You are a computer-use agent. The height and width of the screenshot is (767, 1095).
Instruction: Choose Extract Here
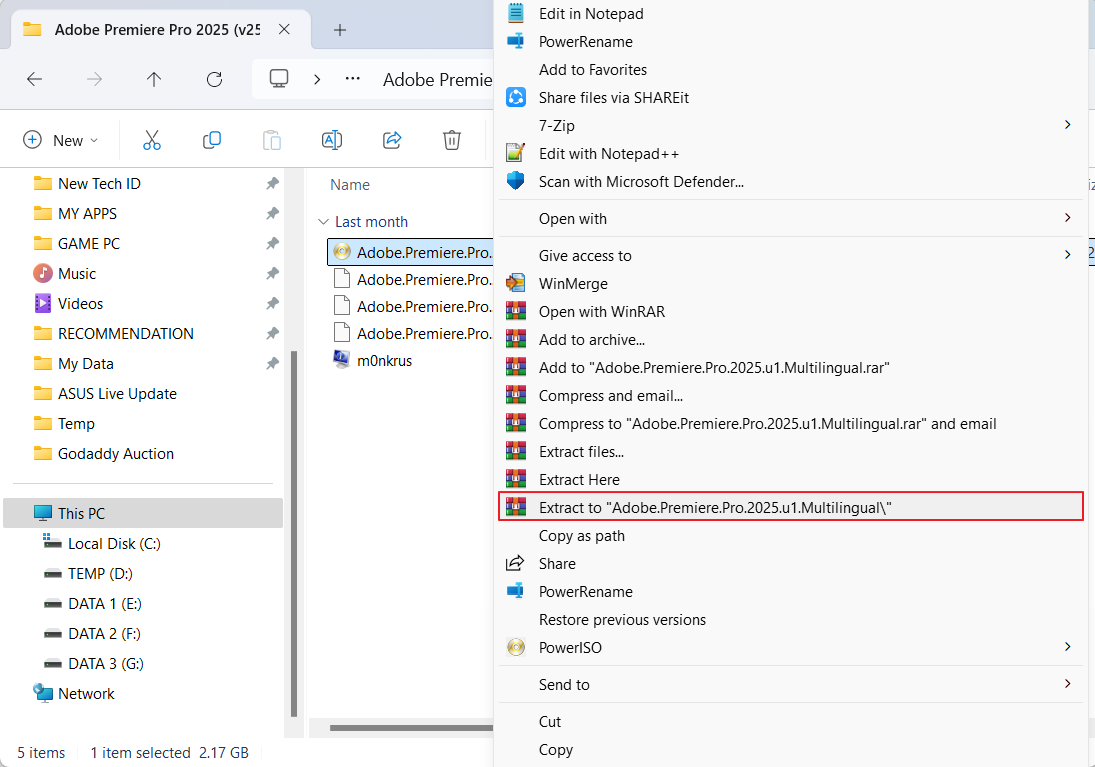[791, 479]
